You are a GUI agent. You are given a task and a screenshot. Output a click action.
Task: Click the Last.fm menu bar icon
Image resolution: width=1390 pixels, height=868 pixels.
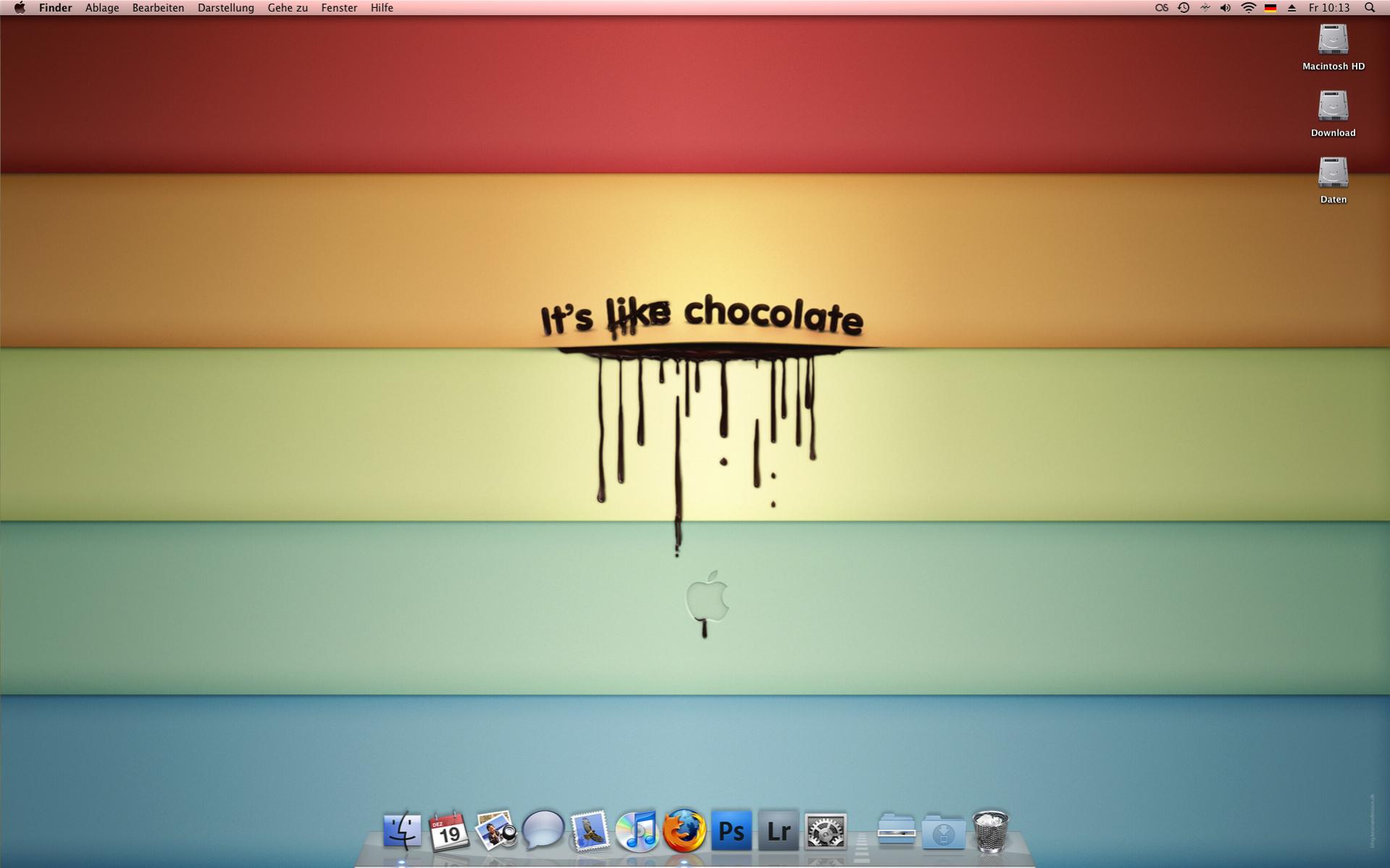1162,8
